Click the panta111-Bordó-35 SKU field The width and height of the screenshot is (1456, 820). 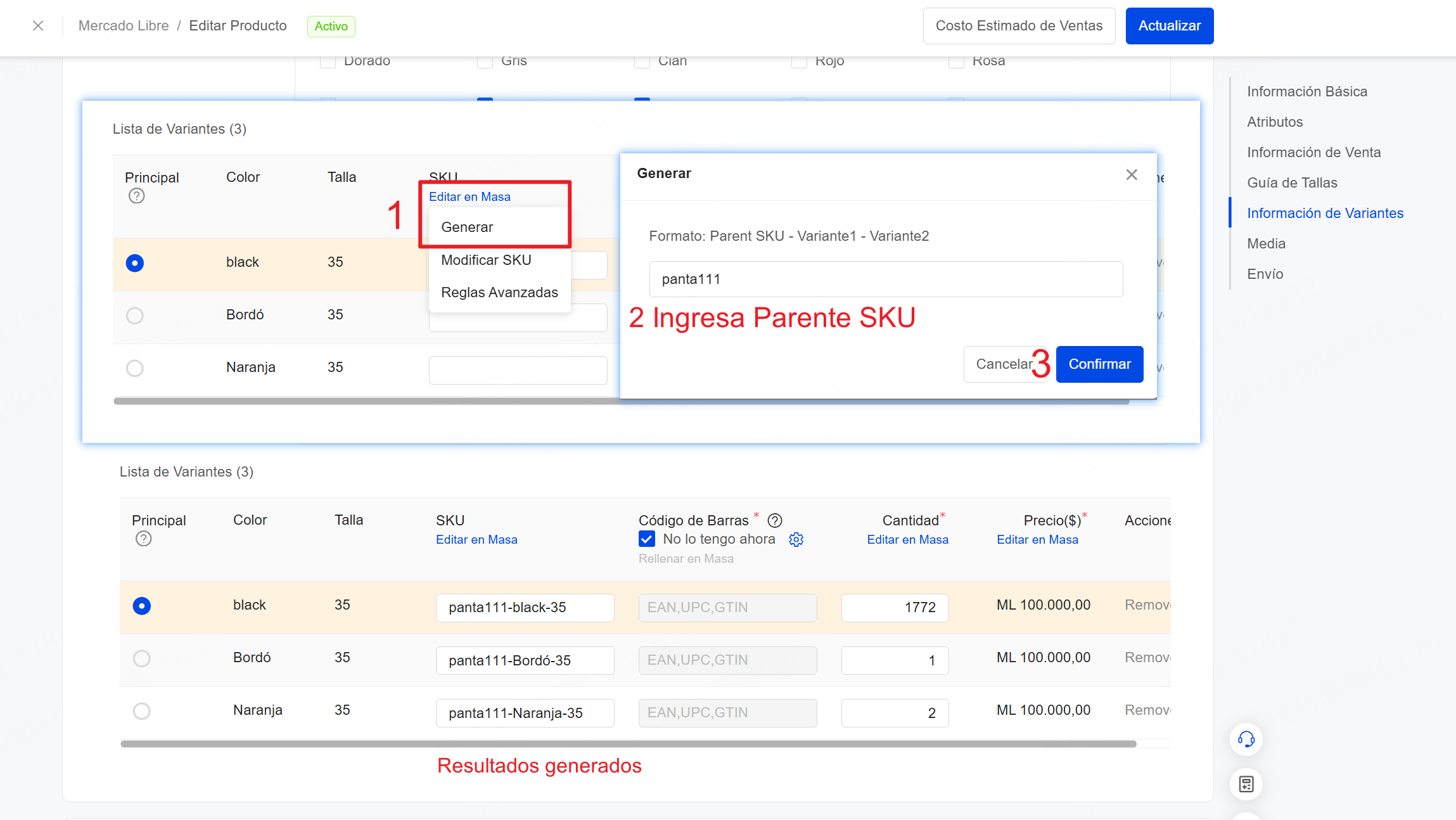coord(525,660)
